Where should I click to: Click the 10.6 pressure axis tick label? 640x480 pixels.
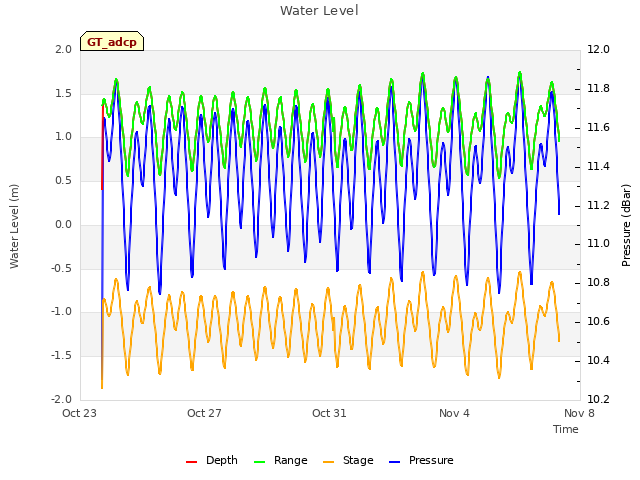point(598,322)
